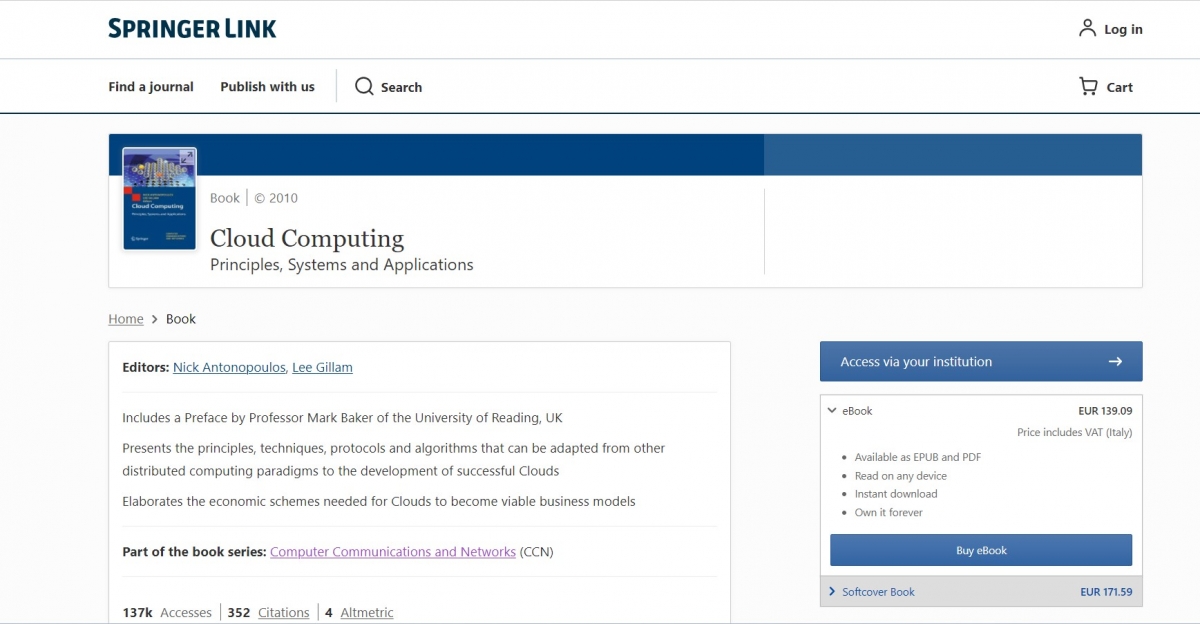Open Find a journal menu

[x=151, y=87]
